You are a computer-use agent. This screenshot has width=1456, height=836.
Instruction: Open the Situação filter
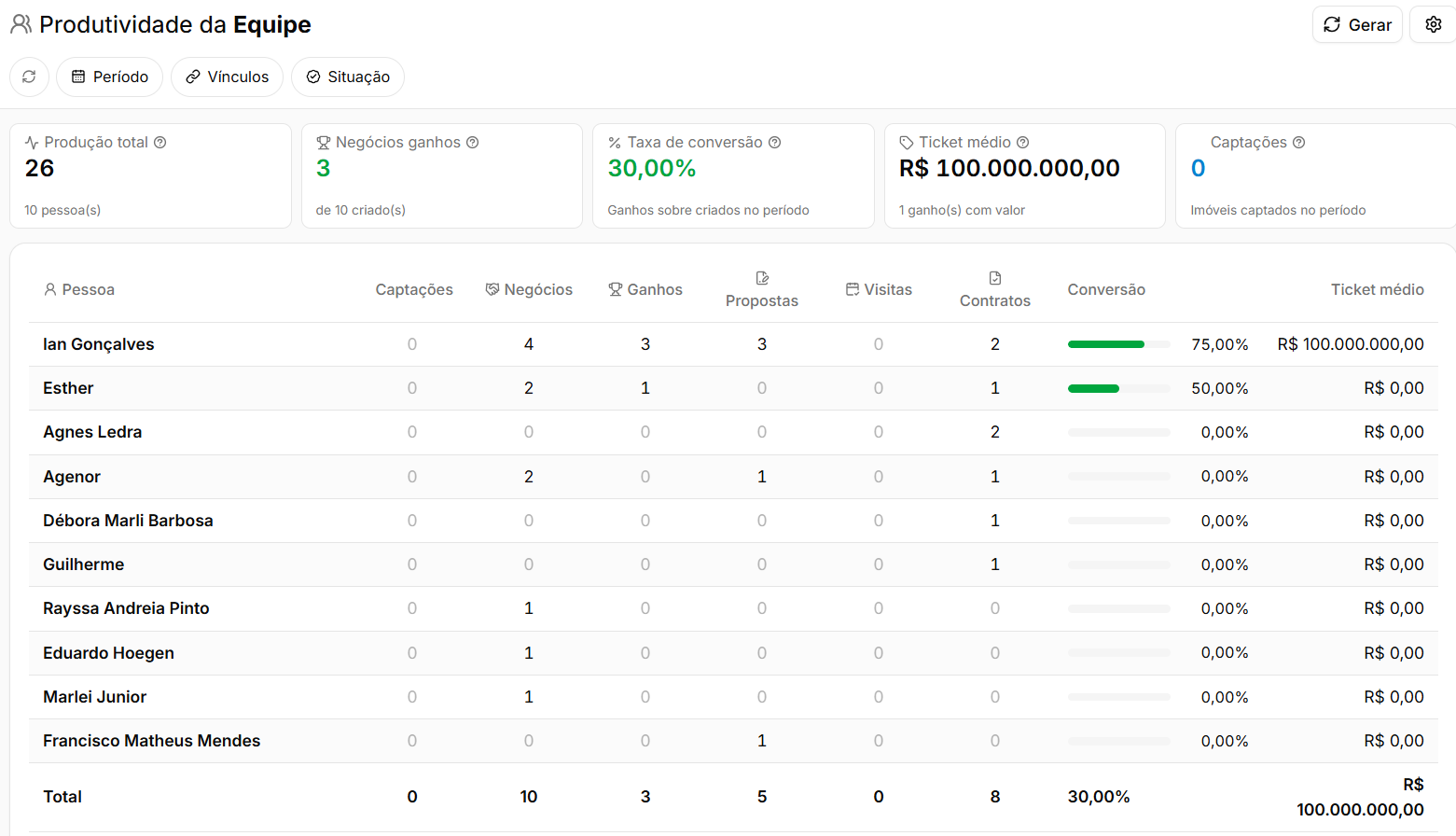(x=348, y=77)
